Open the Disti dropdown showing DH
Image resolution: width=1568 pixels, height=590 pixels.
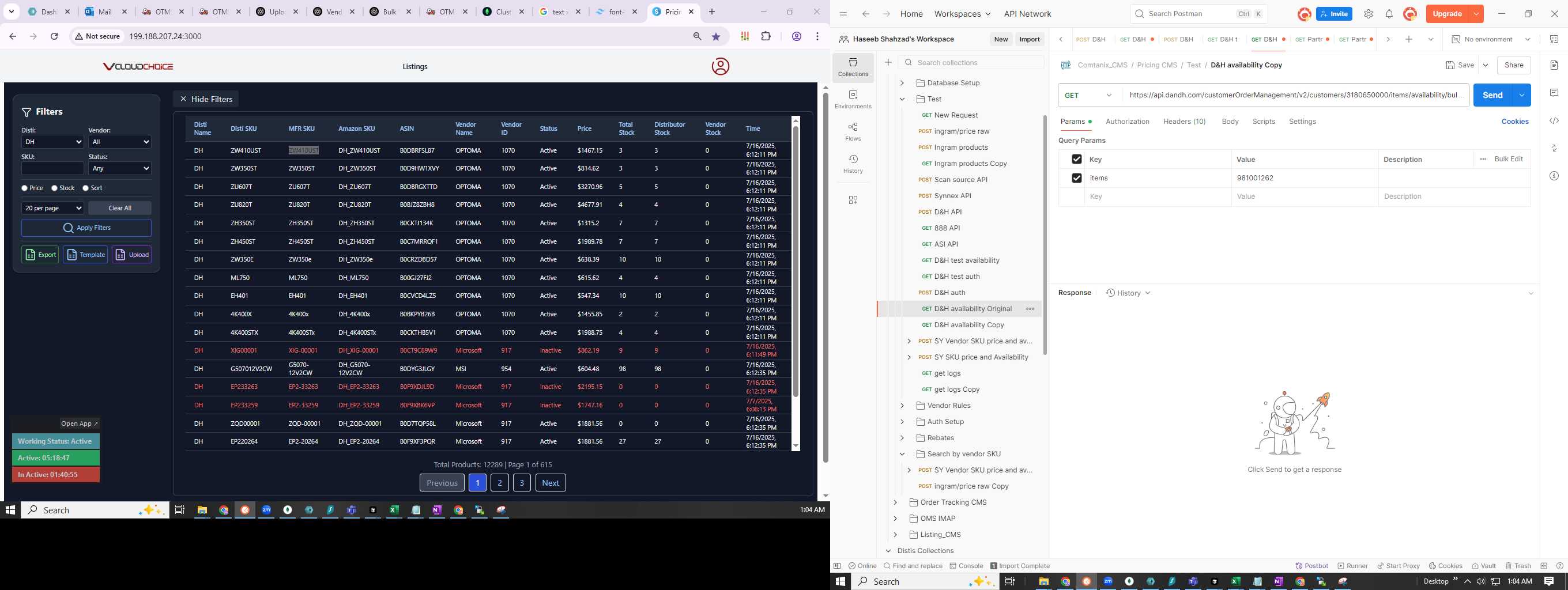(52, 142)
